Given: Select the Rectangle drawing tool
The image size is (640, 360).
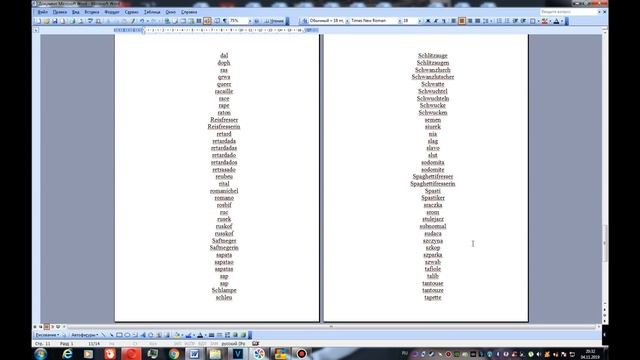Looking at the screenshot, I should tap(119, 335).
